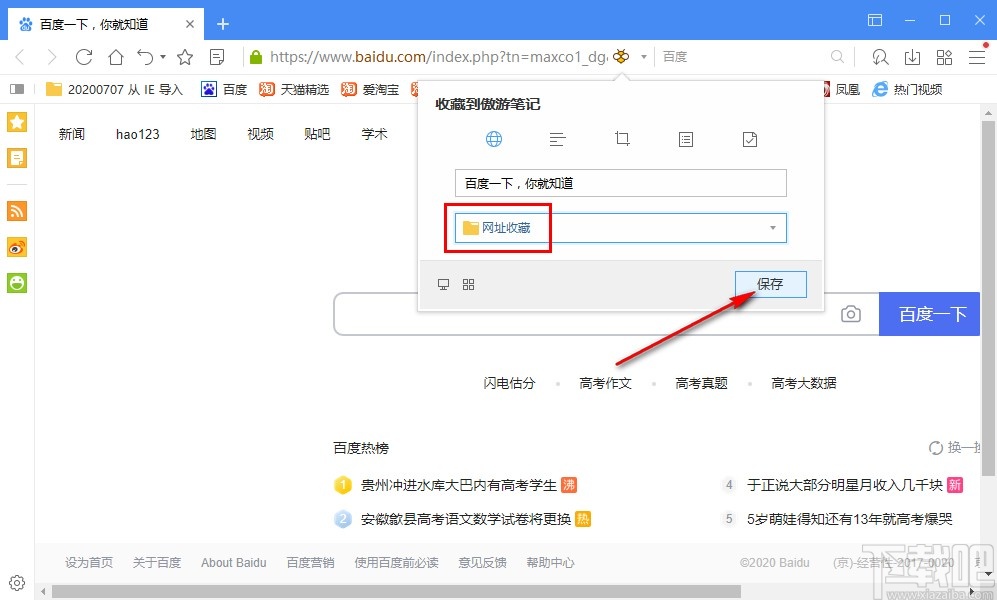Open the Weibo icon in sidebar

point(17,247)
